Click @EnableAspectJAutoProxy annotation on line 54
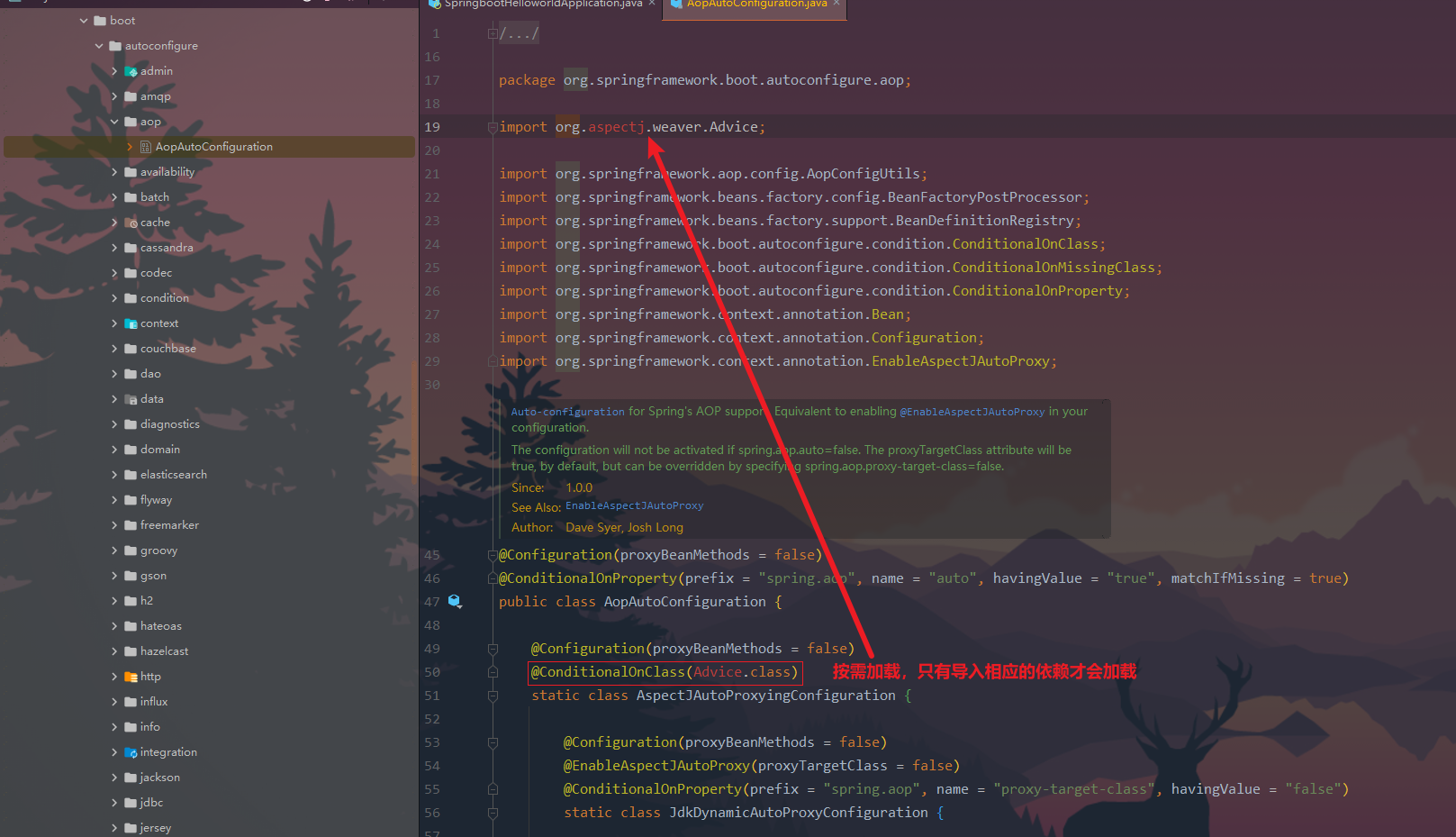This screenshot has height=837, width=1456. (656, 766)
